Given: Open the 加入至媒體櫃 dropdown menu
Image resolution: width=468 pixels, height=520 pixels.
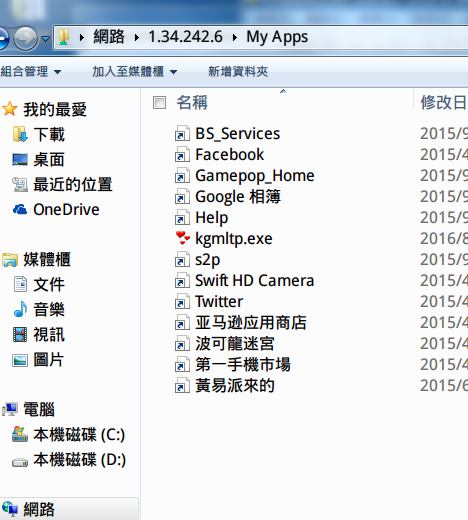Looking at the screenshot, I should [134, 72].
